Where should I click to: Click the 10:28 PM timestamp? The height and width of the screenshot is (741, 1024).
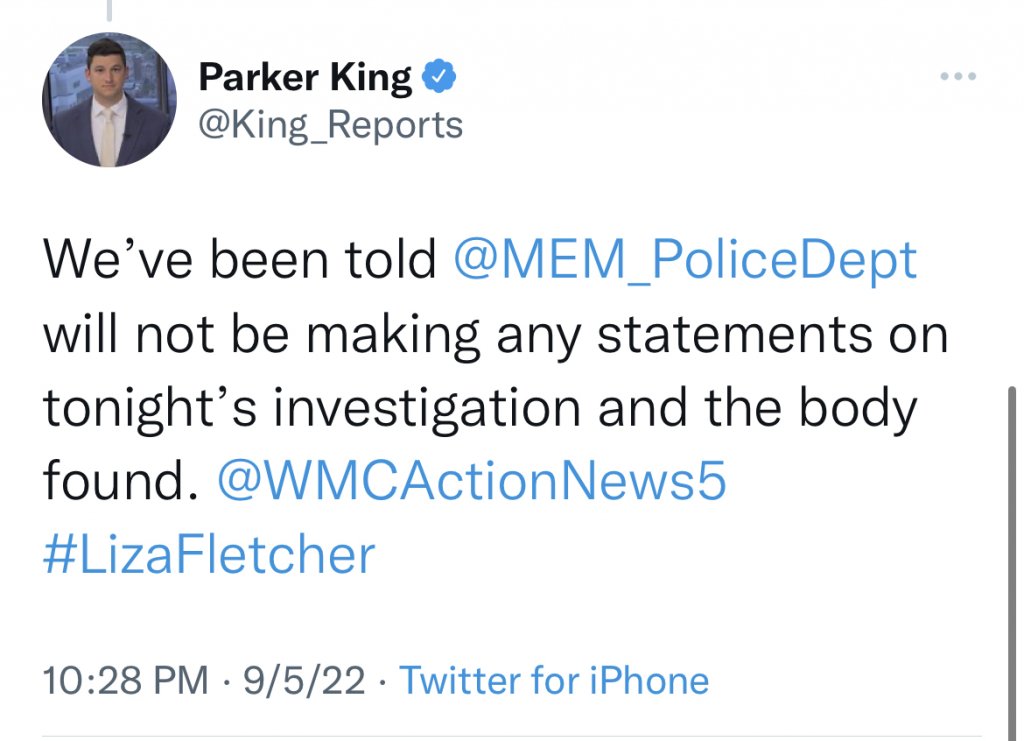(x=126, y=681)
